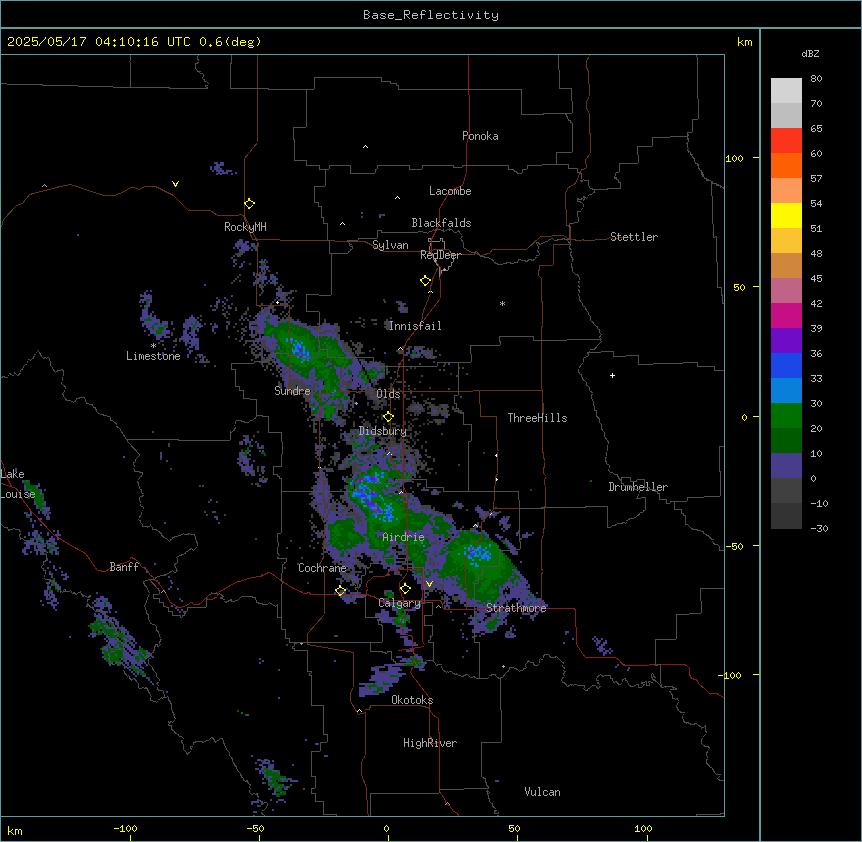862x842 pixels.
Task: Click the km label at bottom left
Action: (15, 831)
